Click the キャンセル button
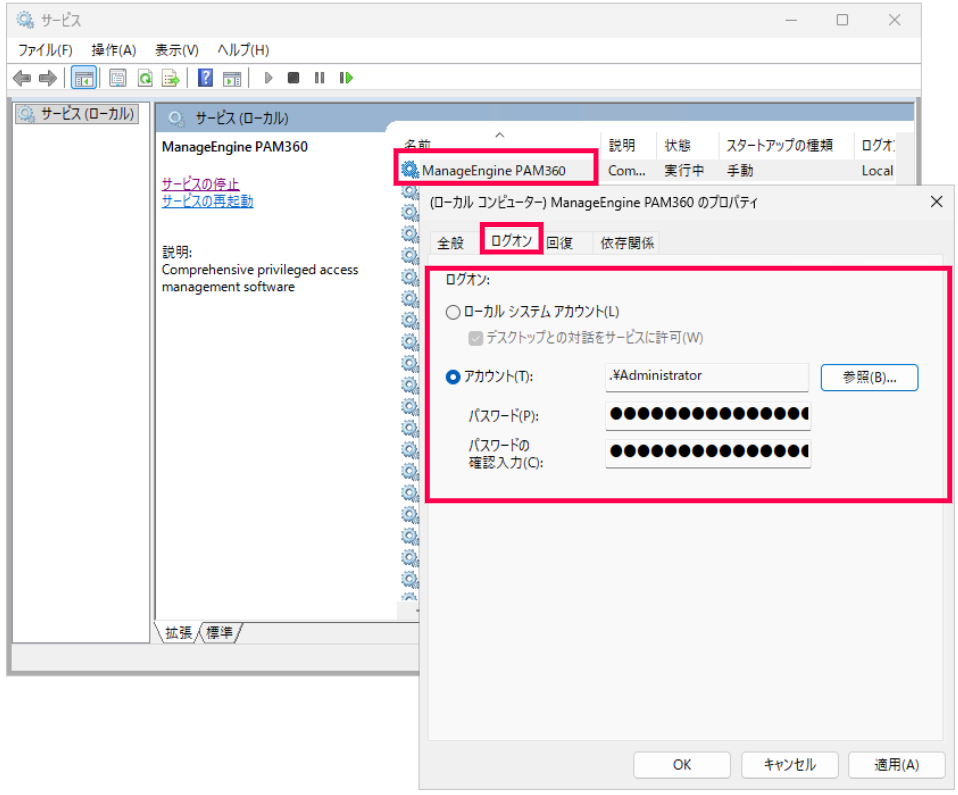958x795 pixels. pyautogui.click(x=789, y=764)
